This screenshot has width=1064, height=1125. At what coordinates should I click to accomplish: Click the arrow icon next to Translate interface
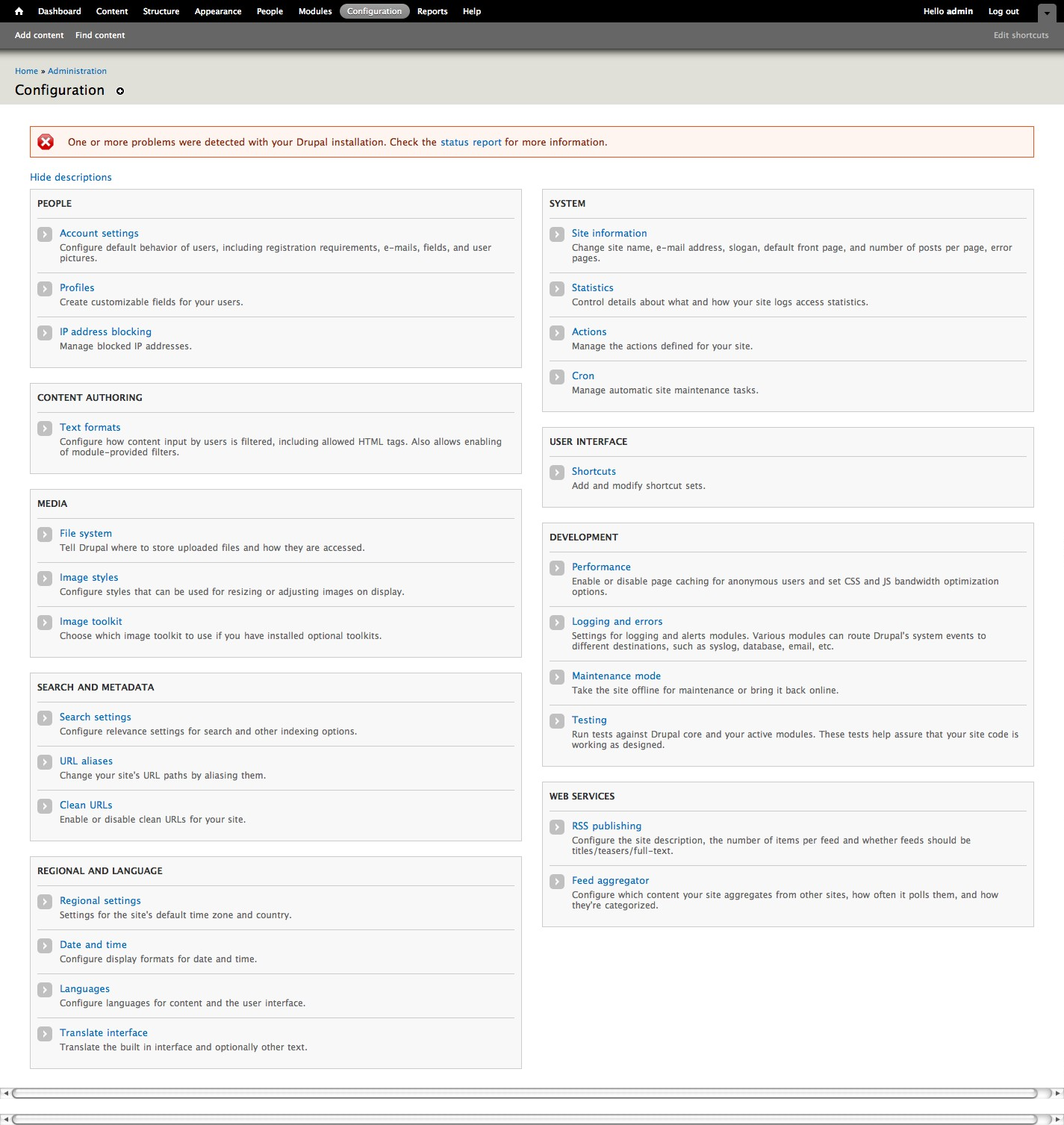45,1033
